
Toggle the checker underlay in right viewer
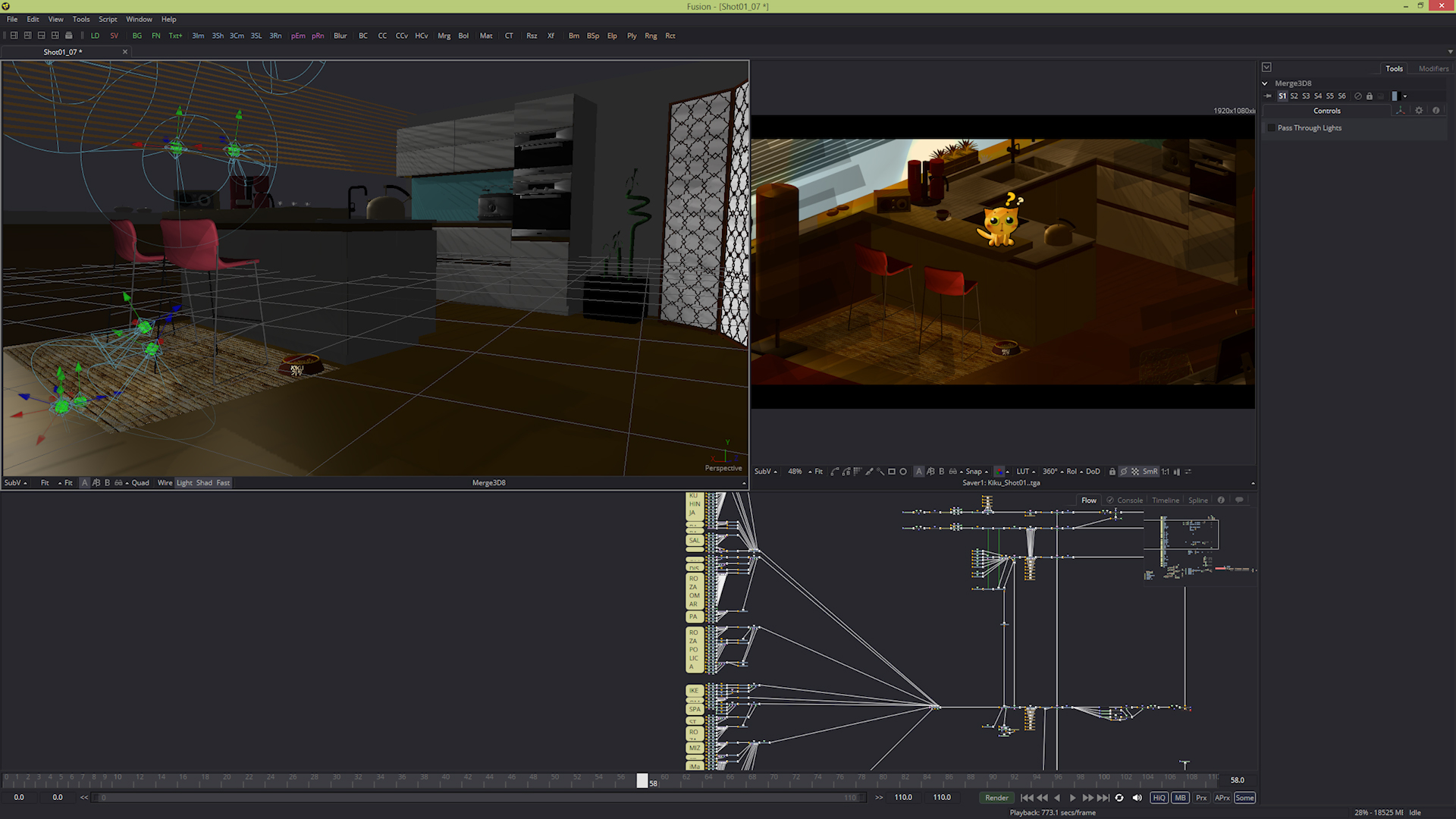point(1135,472)
